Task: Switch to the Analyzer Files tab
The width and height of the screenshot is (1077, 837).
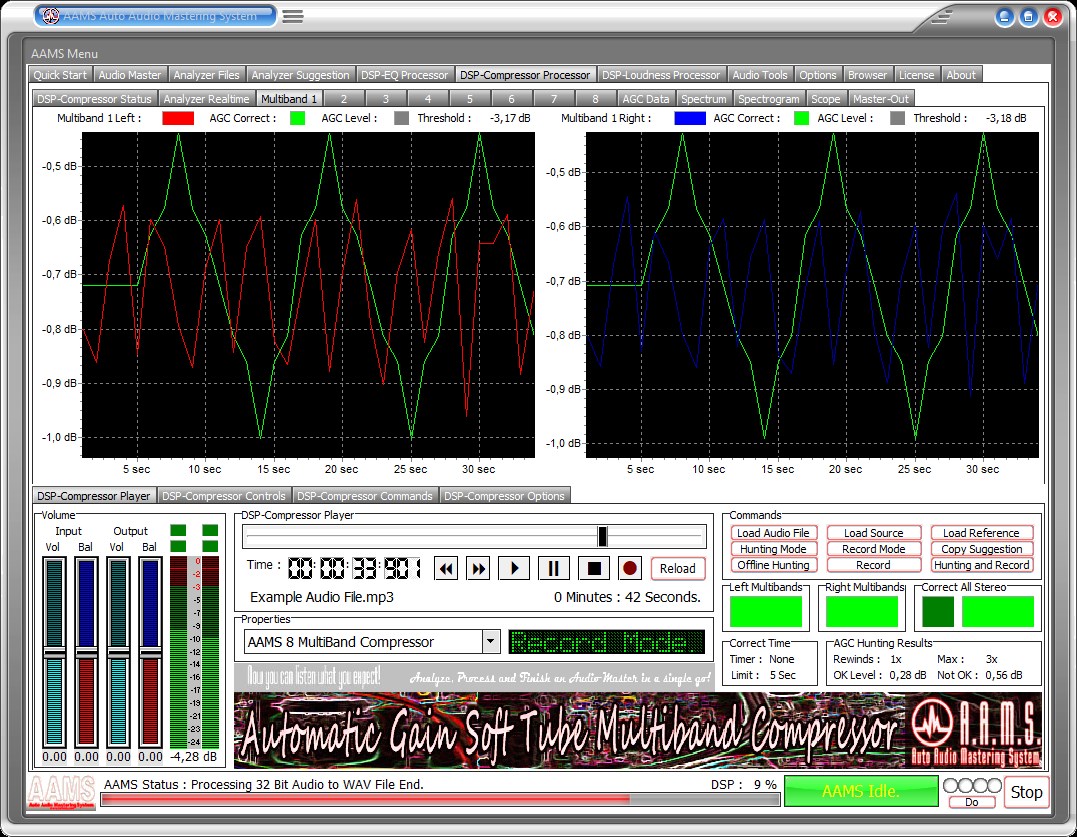Action: coord(206,75)
